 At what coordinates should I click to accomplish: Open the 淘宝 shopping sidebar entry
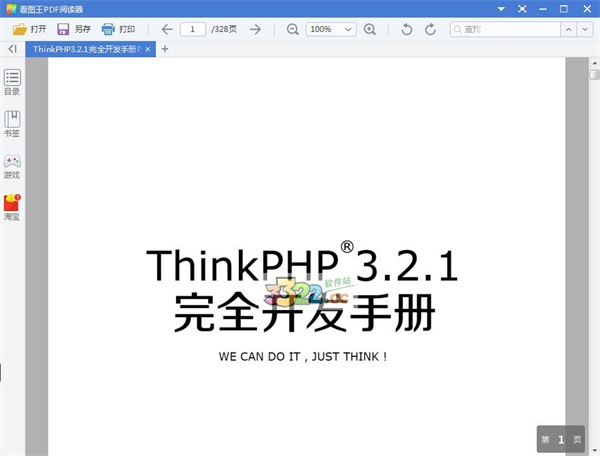[12, 207]
